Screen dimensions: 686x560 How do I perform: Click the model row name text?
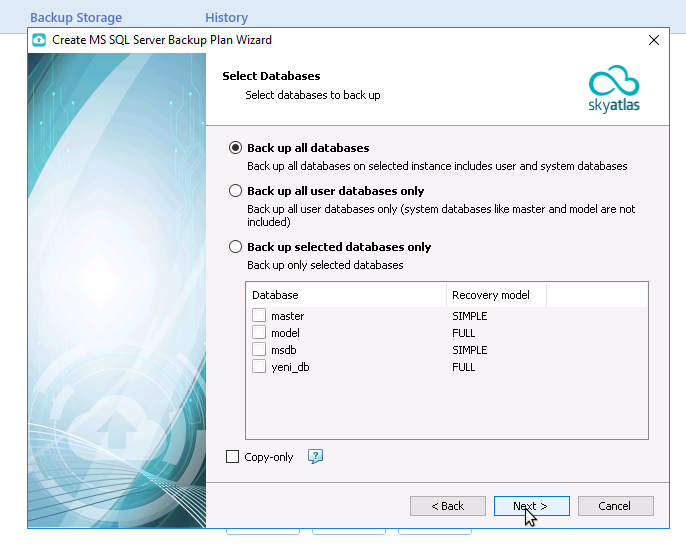285,333
